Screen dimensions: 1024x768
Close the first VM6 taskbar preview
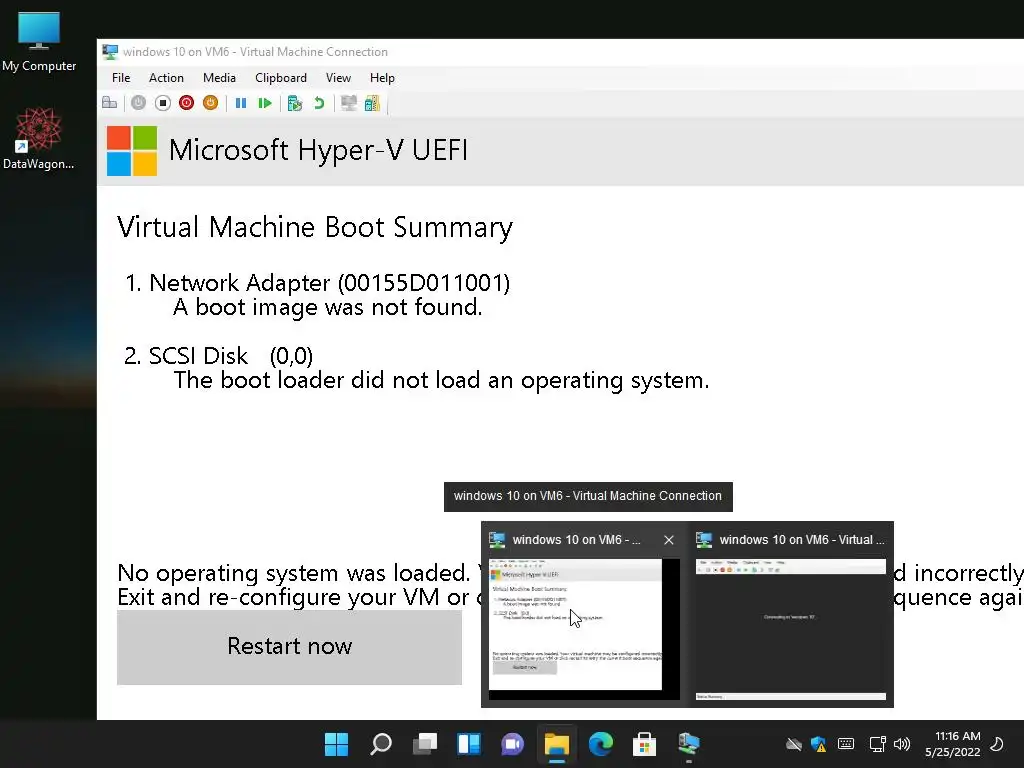pyautogui.click(x=669, y=540)
